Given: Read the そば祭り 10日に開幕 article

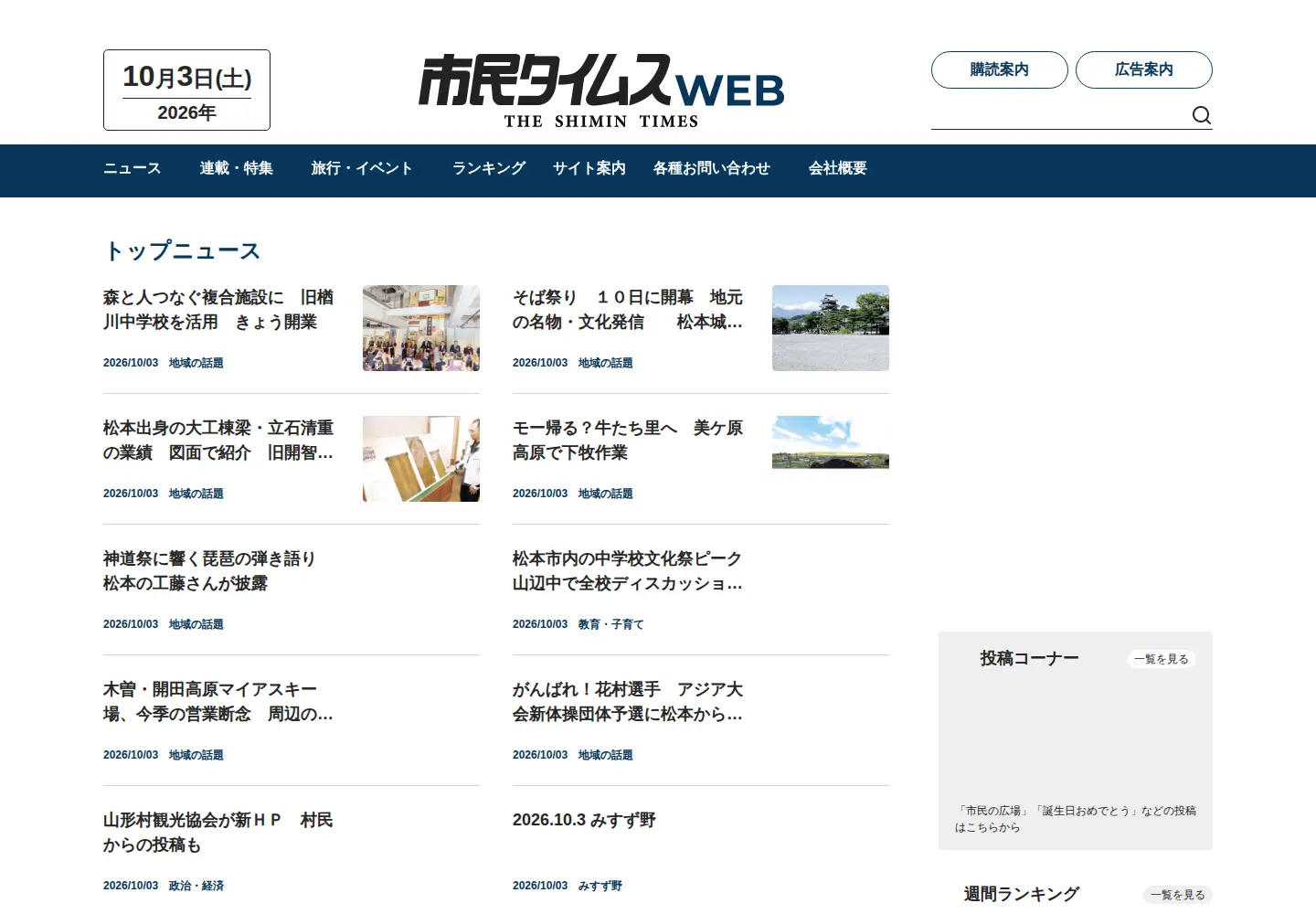Looking at the screenshot, I should click(628, 310).
